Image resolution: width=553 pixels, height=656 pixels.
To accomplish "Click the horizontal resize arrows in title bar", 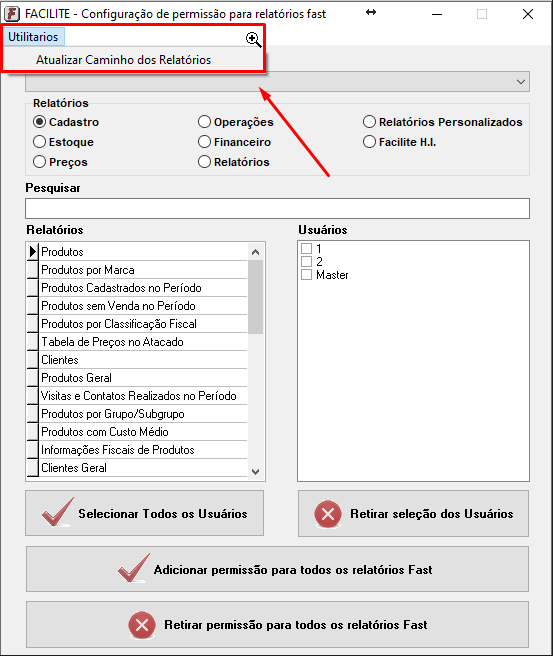I will click(371, 13).
